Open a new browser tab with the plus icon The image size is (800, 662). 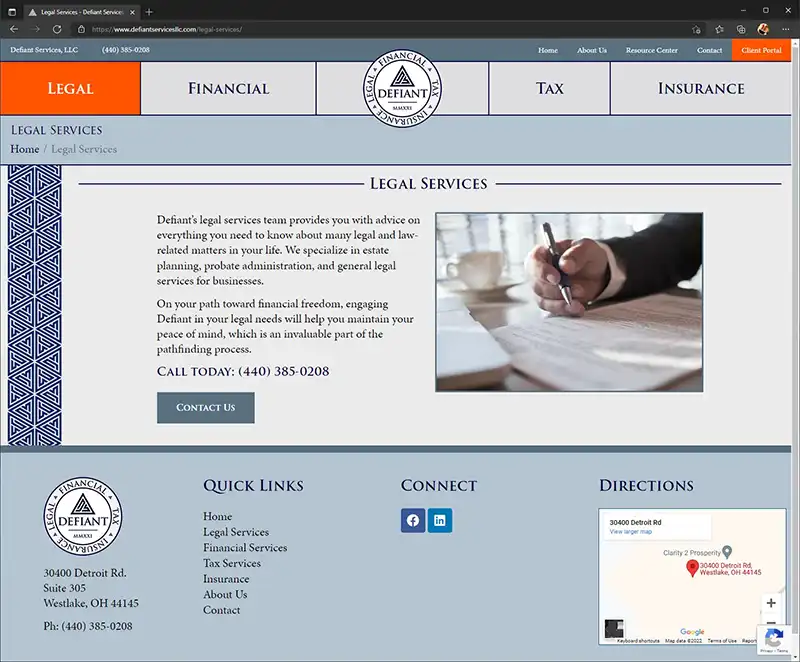(x=149, y=12)
